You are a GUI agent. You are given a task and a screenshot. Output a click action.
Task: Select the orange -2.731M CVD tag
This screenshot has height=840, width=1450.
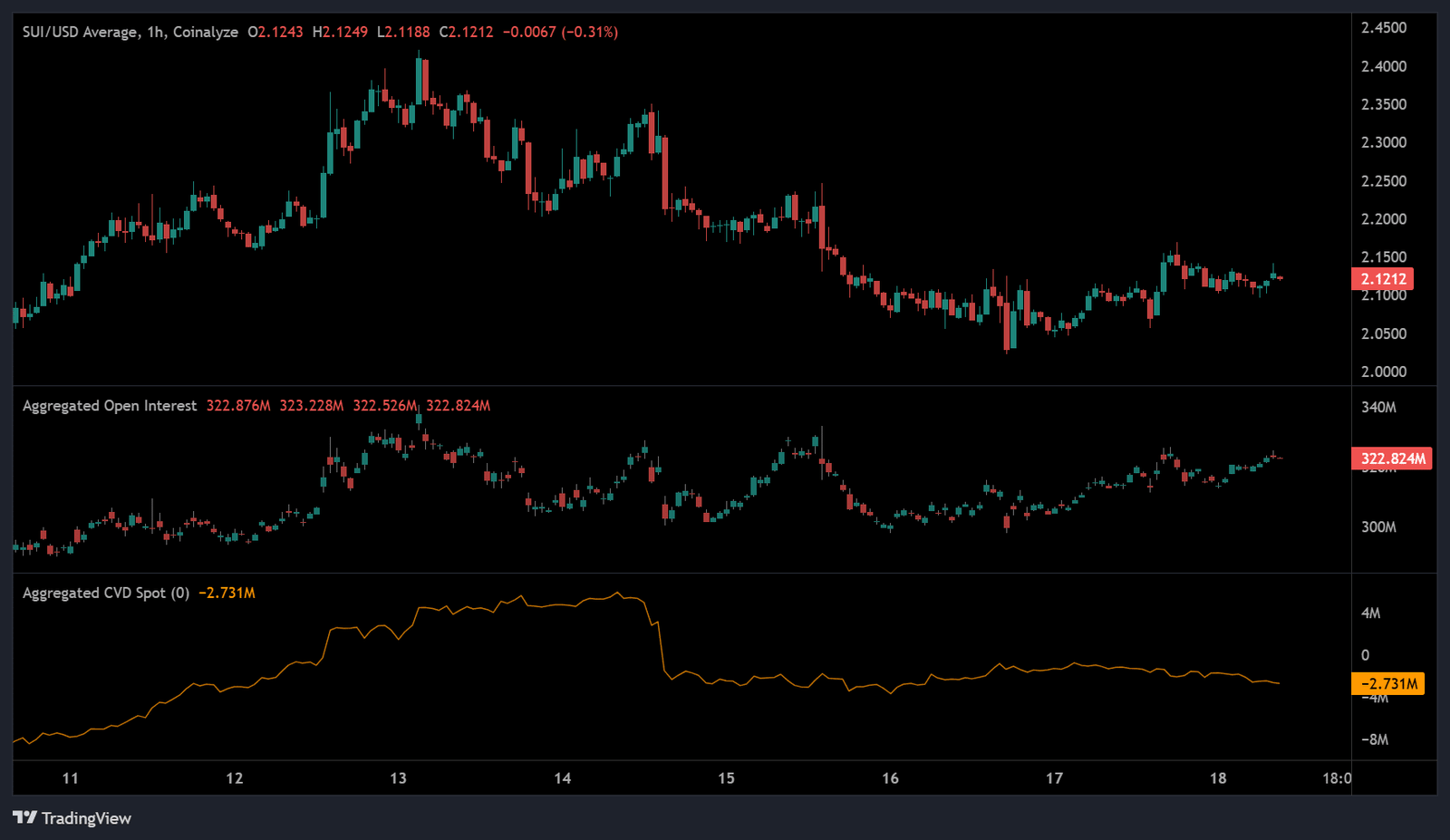tap(1389, 684)
